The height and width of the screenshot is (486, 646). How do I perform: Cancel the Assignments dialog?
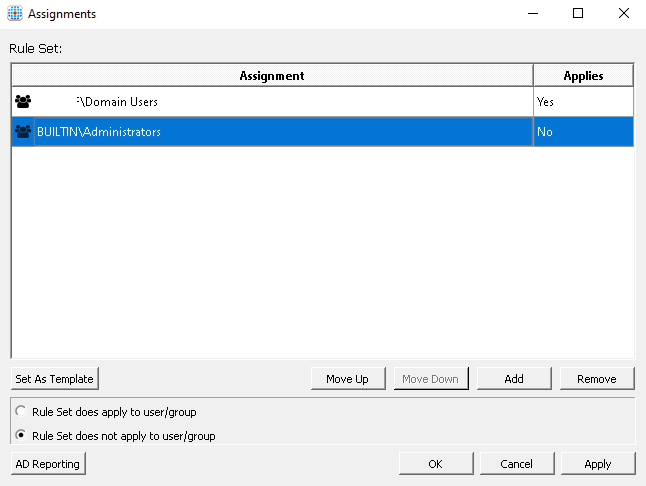516,464
